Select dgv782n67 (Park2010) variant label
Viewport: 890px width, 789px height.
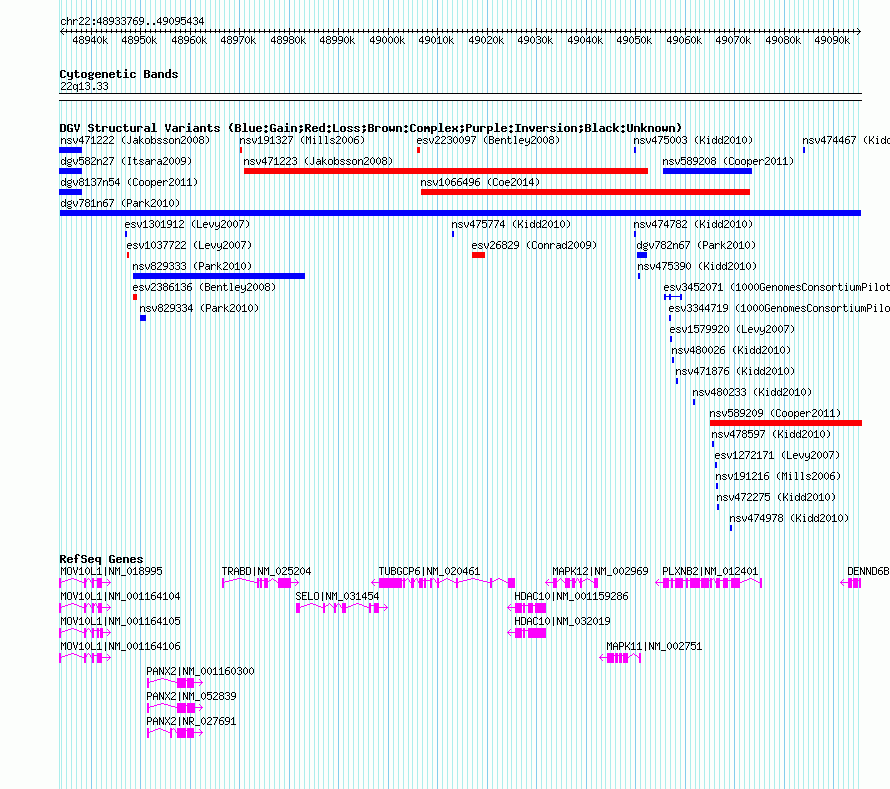pos(696,245)
